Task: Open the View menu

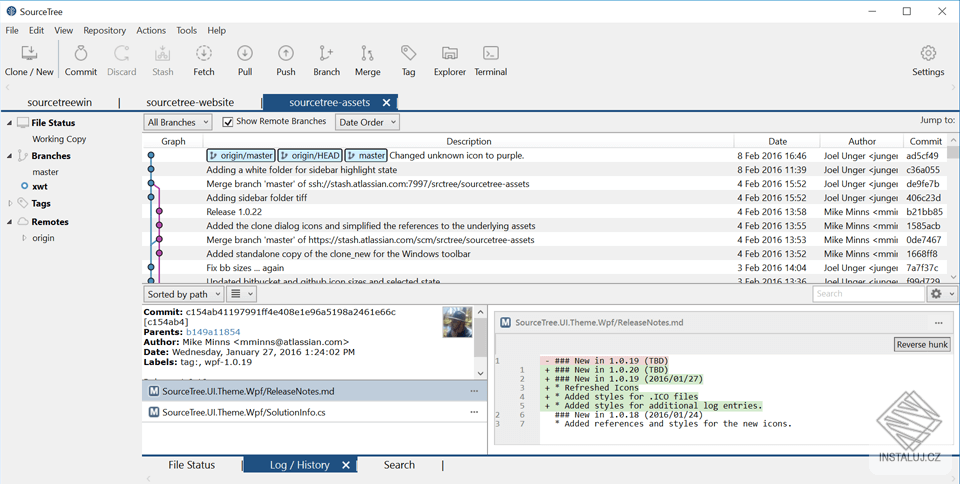Action: (x=64, y=30)
